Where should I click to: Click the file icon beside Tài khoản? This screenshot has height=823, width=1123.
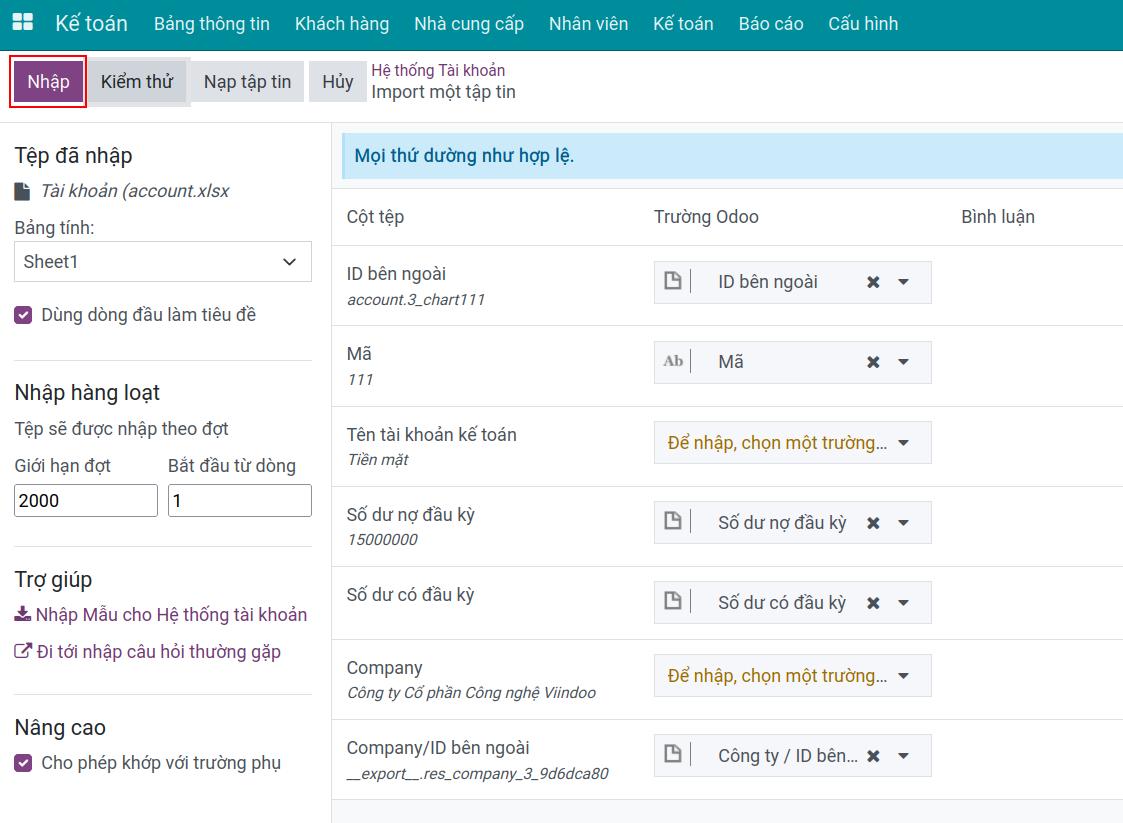pos(22,191)
